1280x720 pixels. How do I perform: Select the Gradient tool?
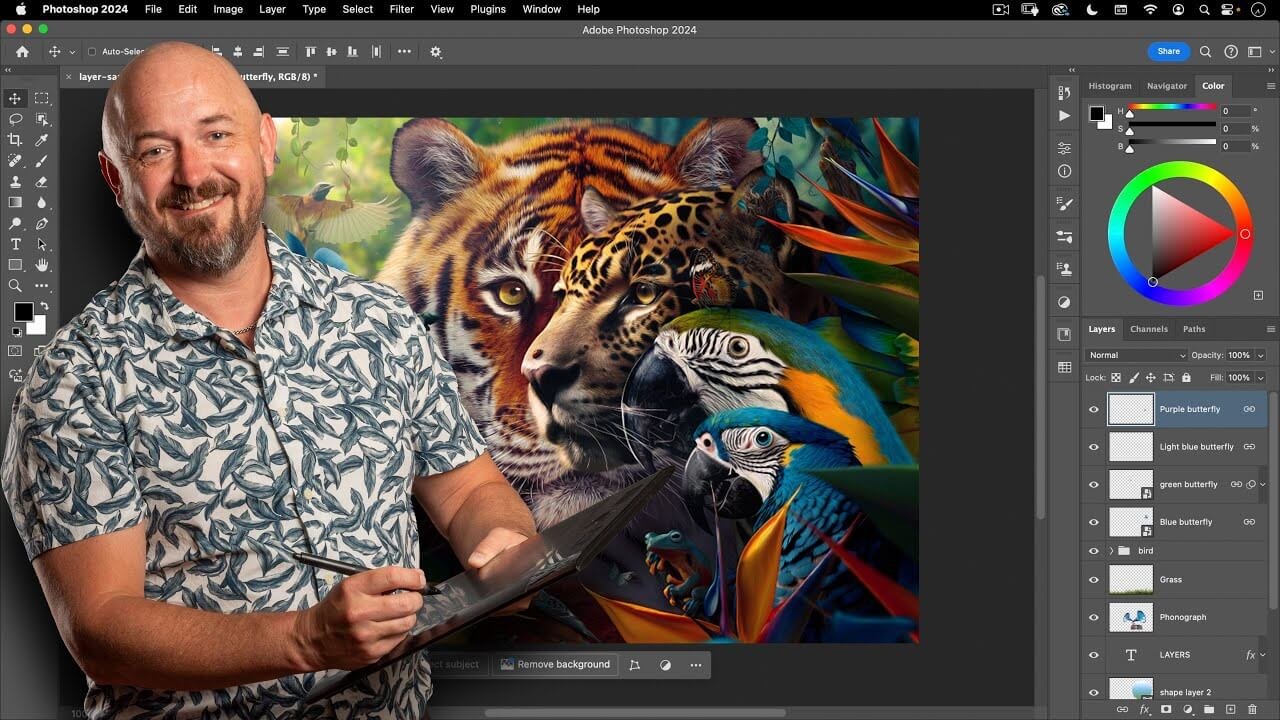click(x=15, y=203)
